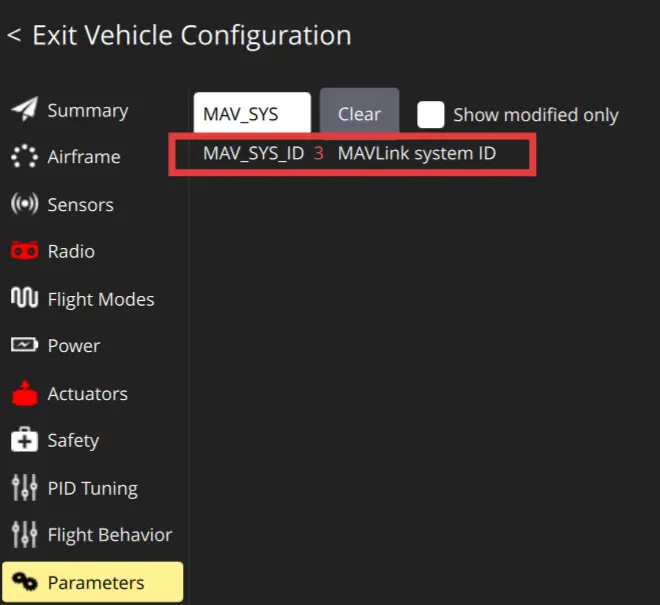Select the highlighted Parameters tab
The image size is (660, 605).
[x=93, y=582]
